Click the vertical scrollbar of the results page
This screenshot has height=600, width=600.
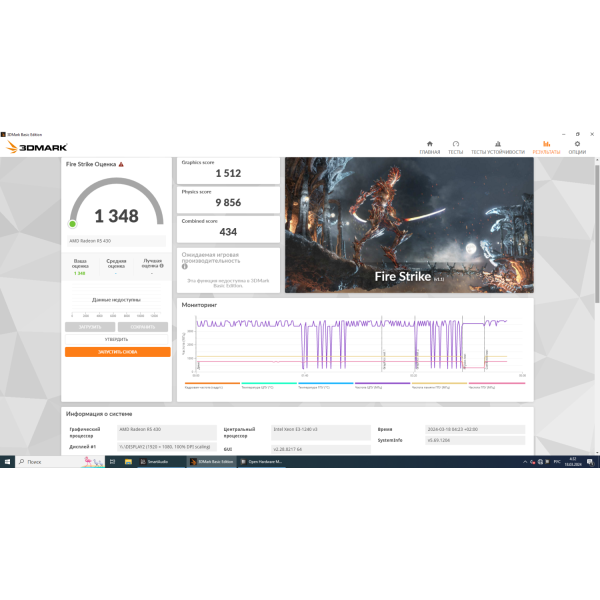pyautogui.click(x=597, y=234)
